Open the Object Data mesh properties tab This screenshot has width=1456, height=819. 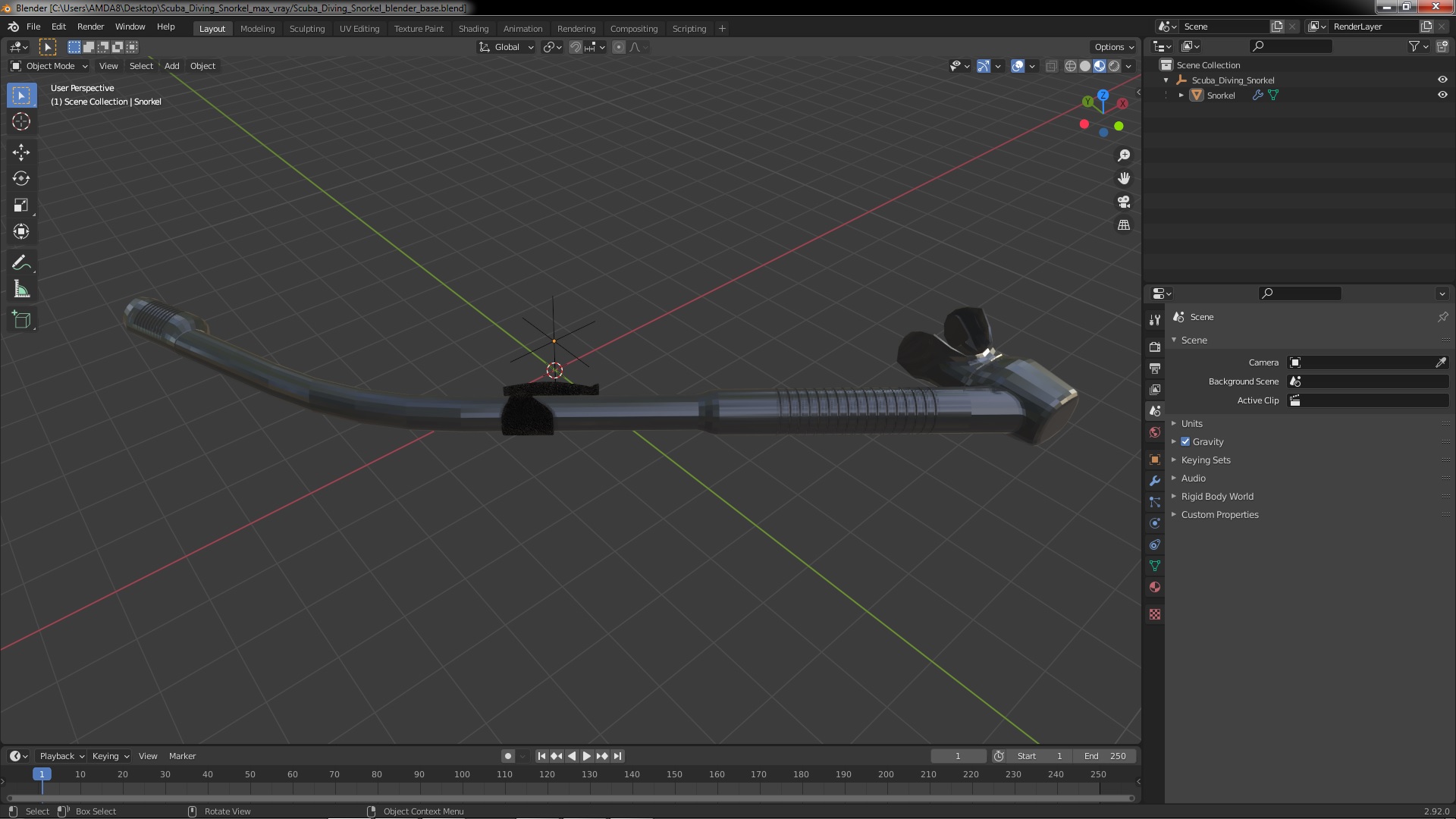(1155, 566)
